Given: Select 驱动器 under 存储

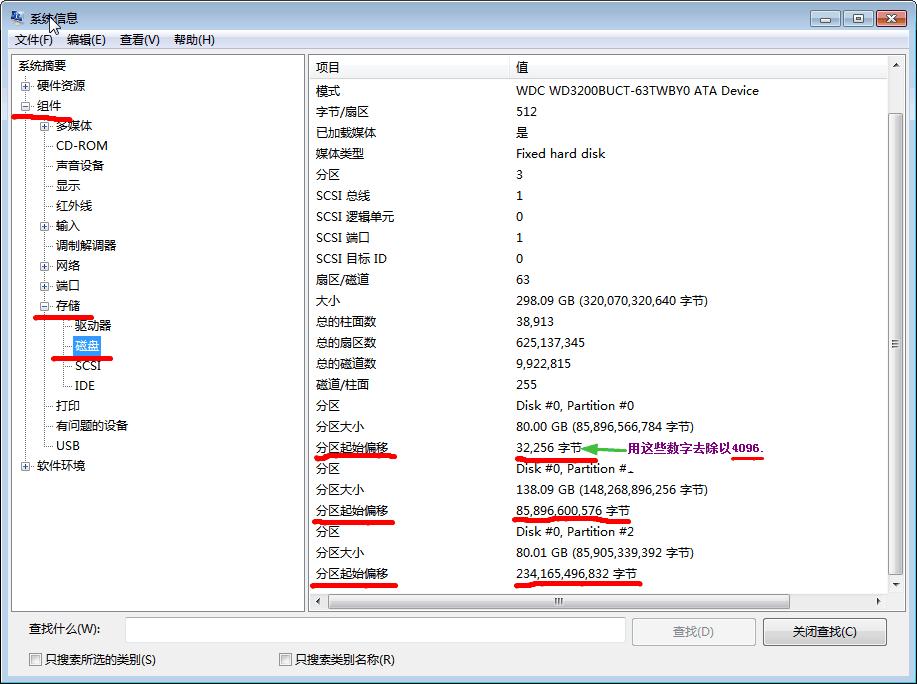Looking at the screenshot, I should 91,325.
